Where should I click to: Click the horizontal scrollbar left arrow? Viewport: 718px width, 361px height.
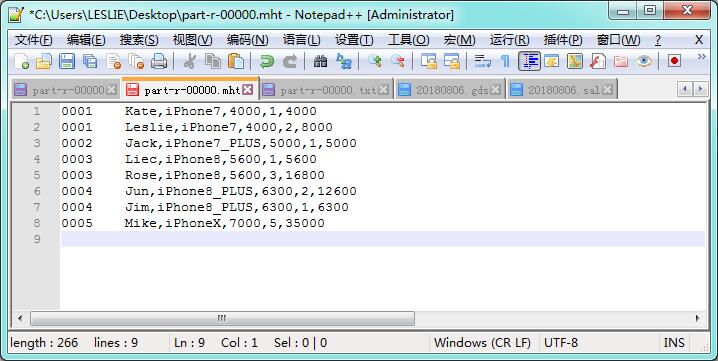point(20,318)
